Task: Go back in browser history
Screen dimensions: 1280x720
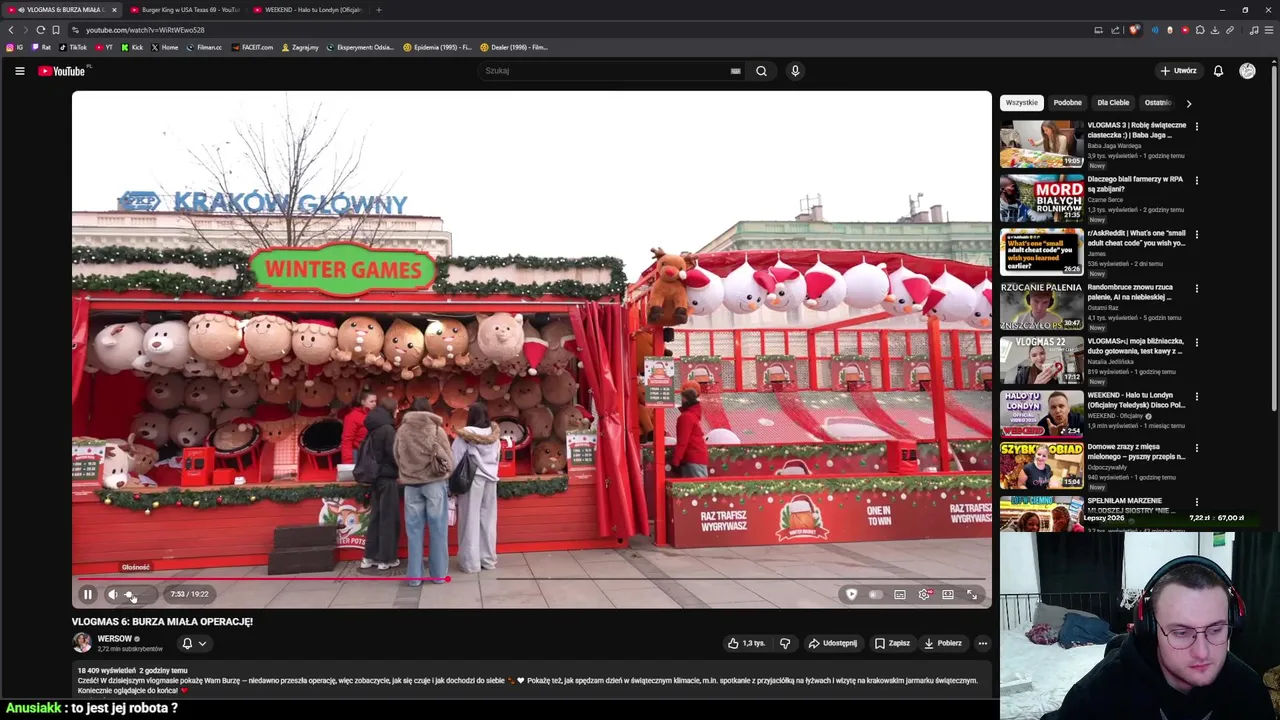Action: point(11,30)
